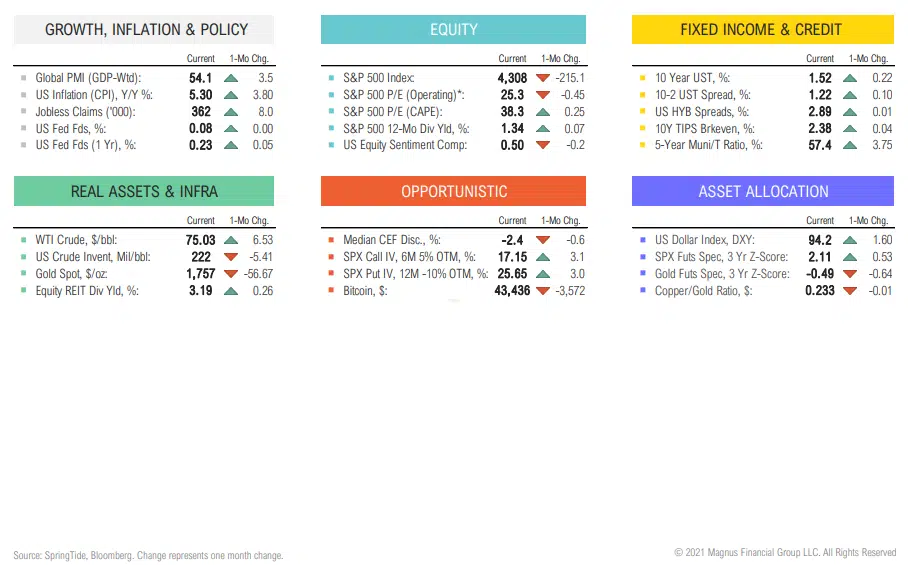
Task: Click the green up arrow for US Dollar Index
Action: click(851, 240)
